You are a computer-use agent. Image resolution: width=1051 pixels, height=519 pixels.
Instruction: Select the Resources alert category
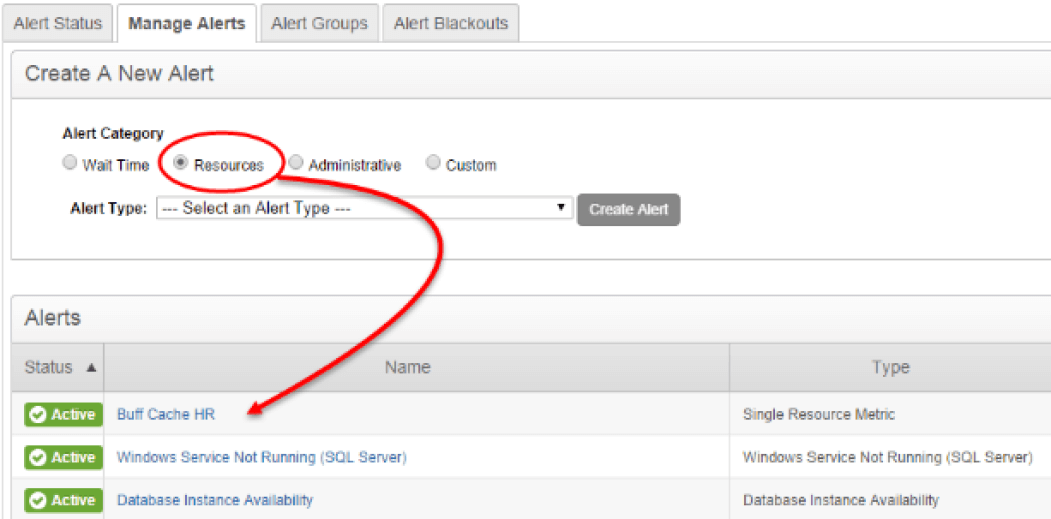click(x=180, y=163)
